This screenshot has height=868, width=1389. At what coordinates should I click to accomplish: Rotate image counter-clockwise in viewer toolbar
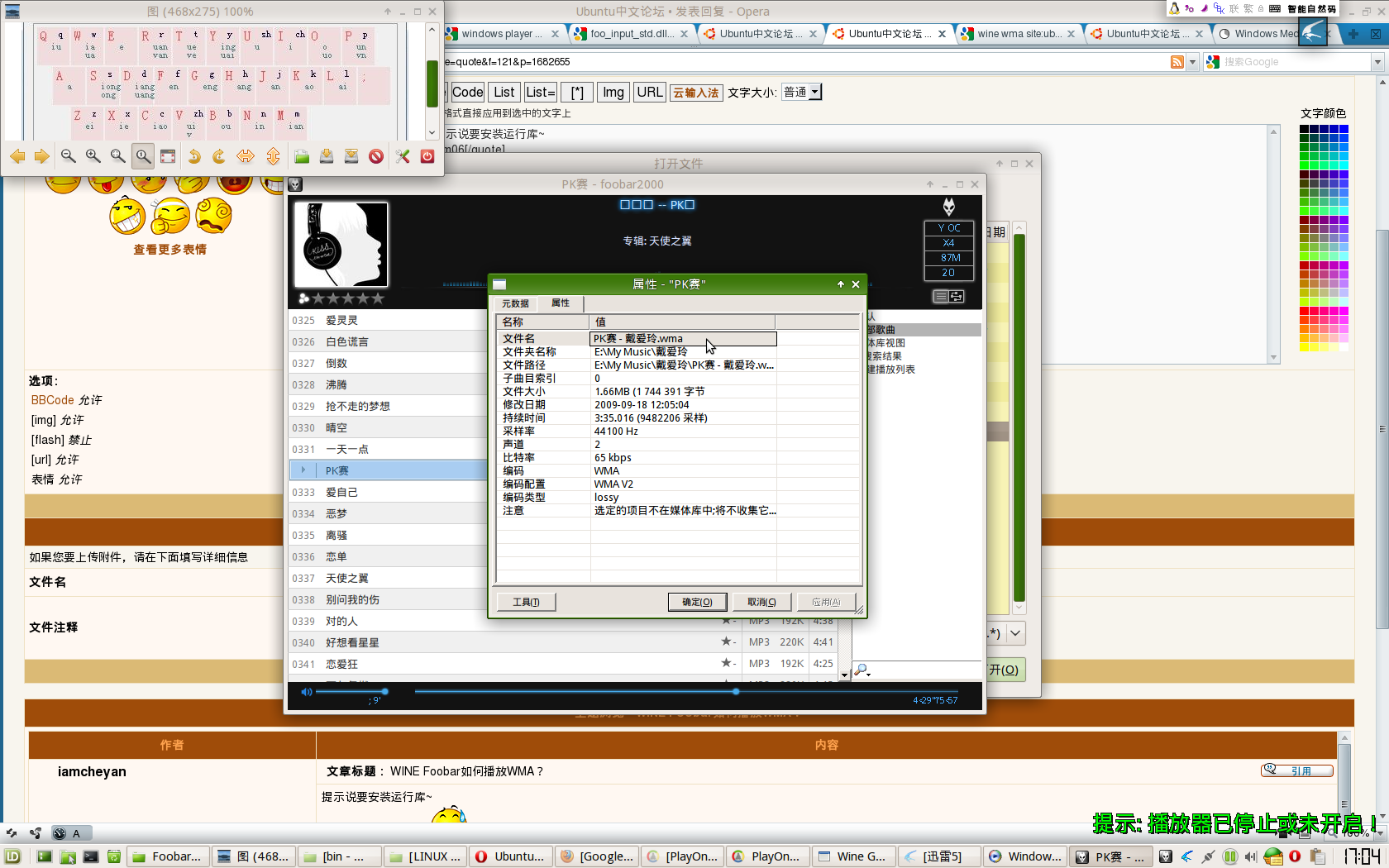pos(194,156)
